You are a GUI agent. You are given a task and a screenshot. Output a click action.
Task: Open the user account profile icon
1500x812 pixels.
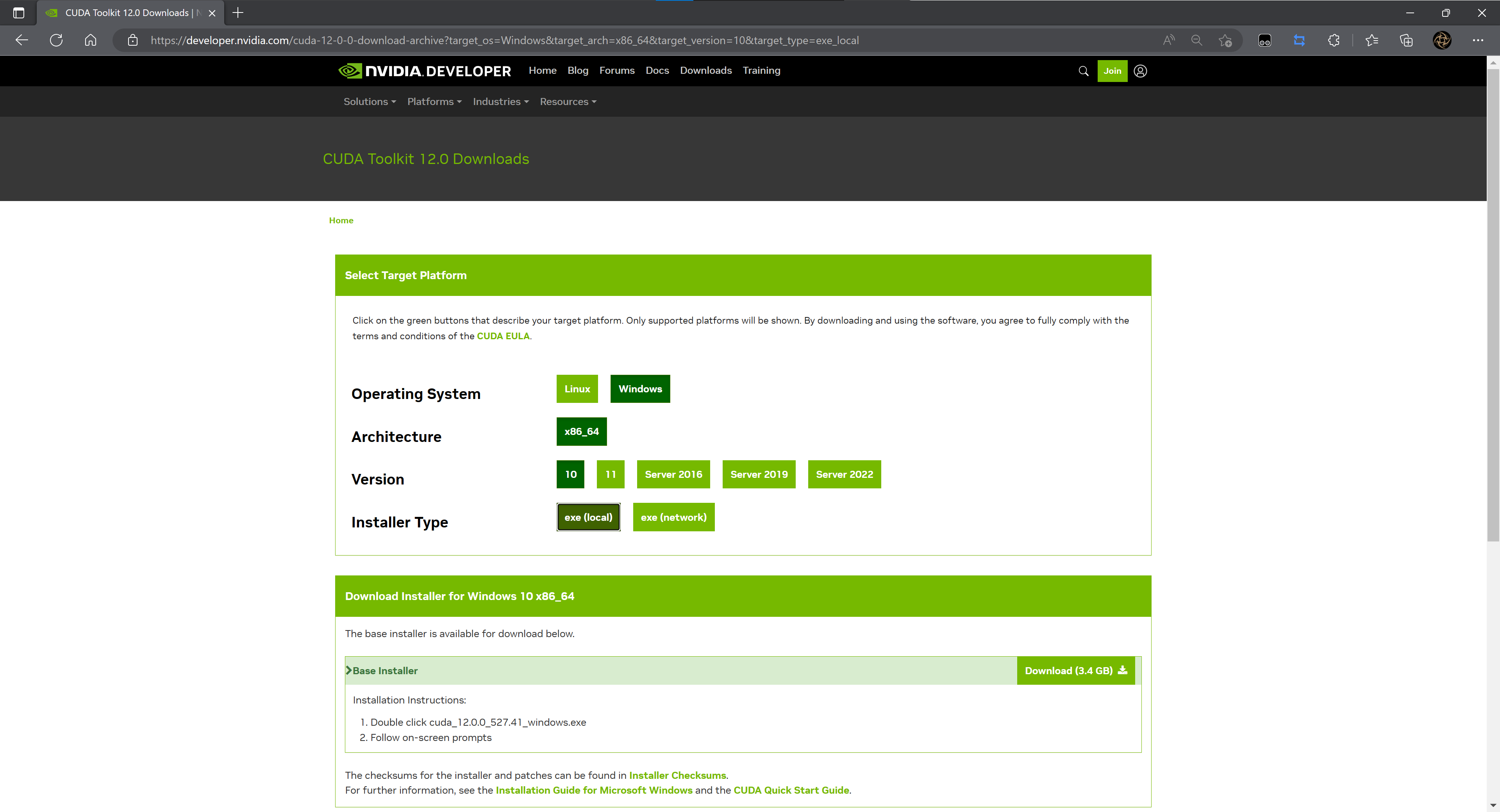1140,71
